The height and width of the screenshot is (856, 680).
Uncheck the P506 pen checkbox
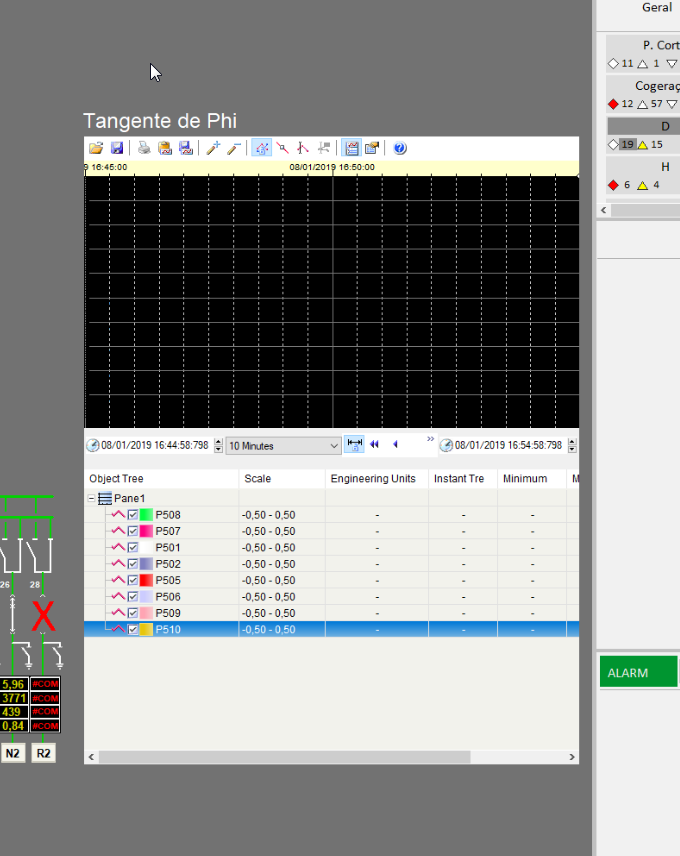[x=133, y=597]
